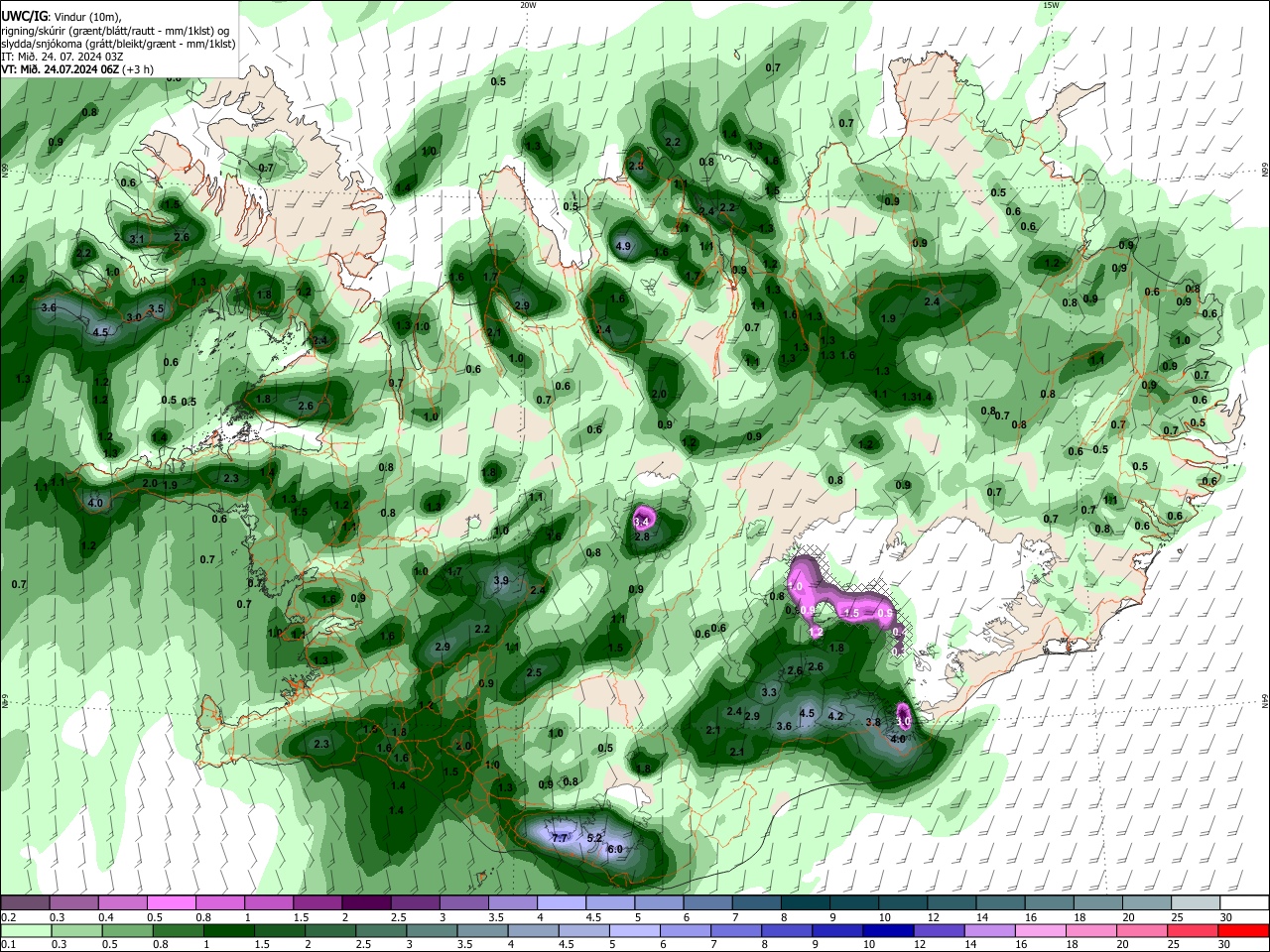Click the lightest green 0.1 swatch in lower legend
The width and height of the screenshot is (1270, 952).
(x=25, y=930)
